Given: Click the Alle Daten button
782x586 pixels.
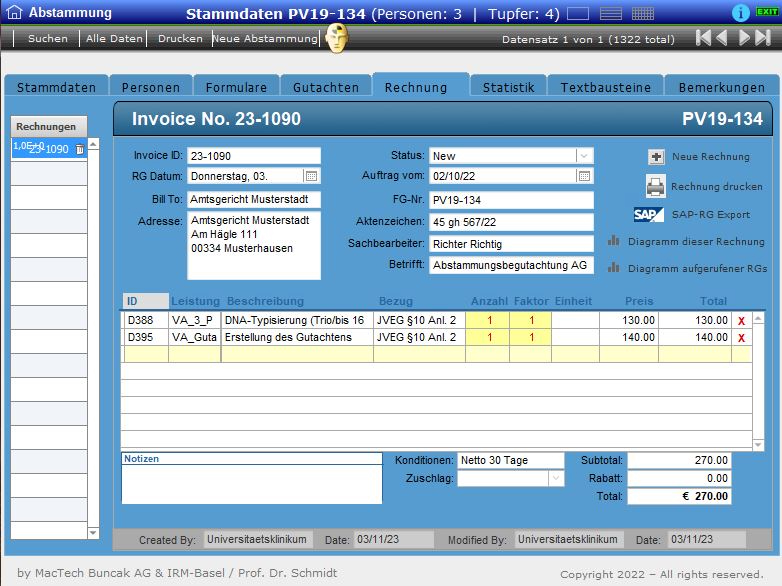Looking at the screenshot, I should coord(114,38).
